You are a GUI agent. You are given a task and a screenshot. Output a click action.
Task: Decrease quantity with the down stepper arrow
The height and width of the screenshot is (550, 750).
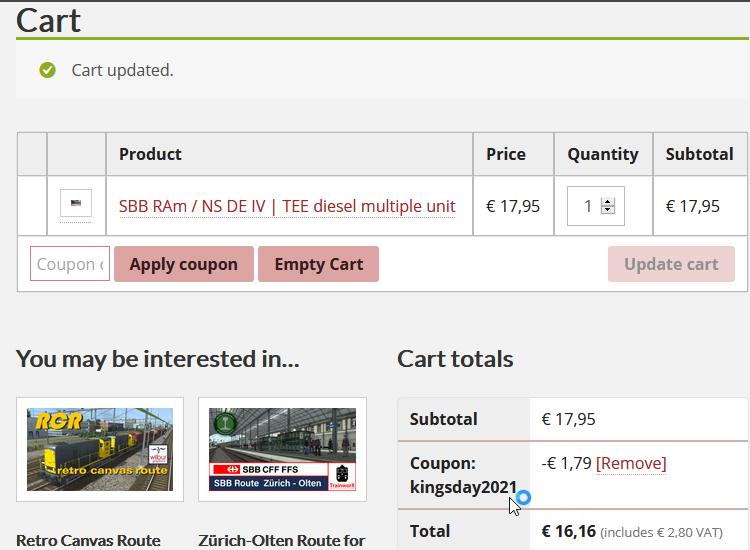(x=607, y=210)
